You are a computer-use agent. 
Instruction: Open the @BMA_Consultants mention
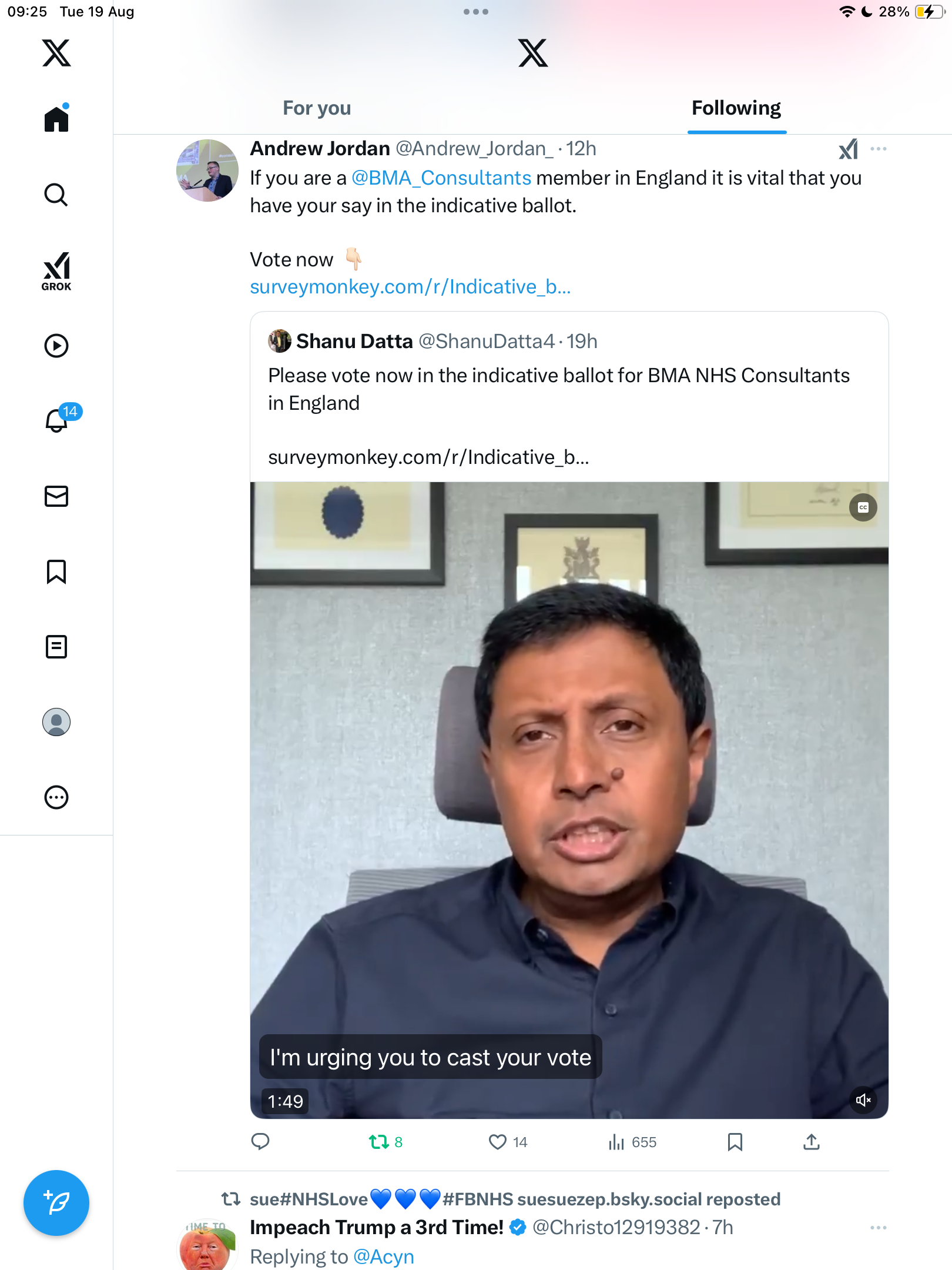tap(441, 178)
